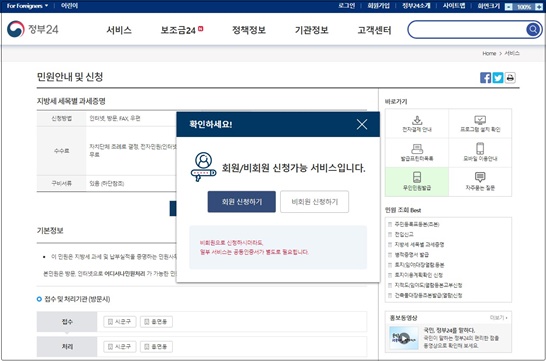Screen dimensions: 546x361
Task: Click the print page icon
Action: coord(510,78)
